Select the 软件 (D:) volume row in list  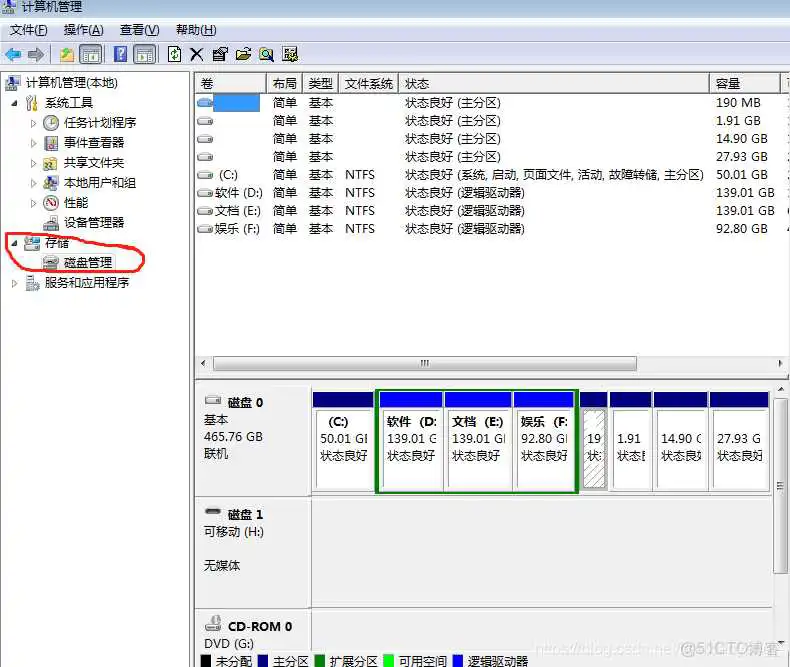tap(490, 193)
